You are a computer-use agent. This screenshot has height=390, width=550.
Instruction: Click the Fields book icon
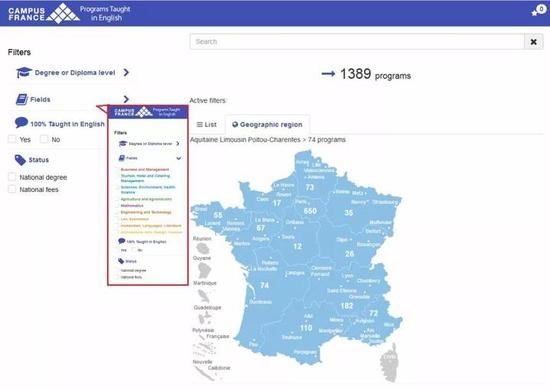[22, 99]
